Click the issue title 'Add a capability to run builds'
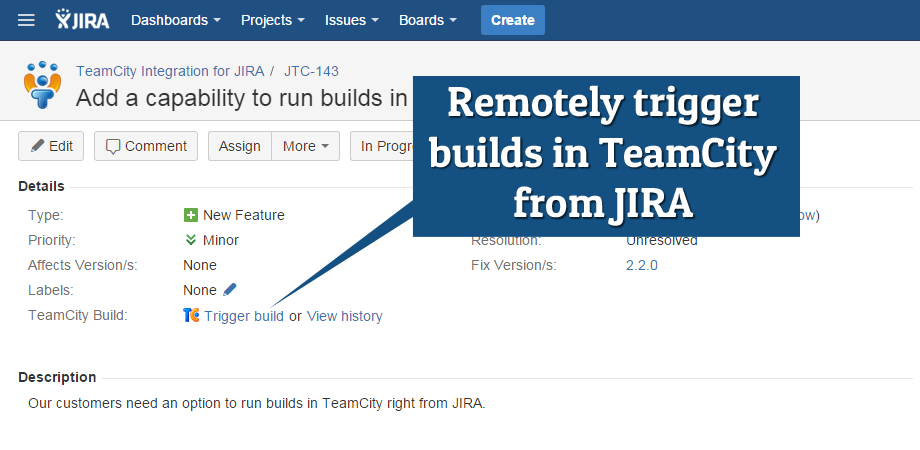 [x=241, y=98]
